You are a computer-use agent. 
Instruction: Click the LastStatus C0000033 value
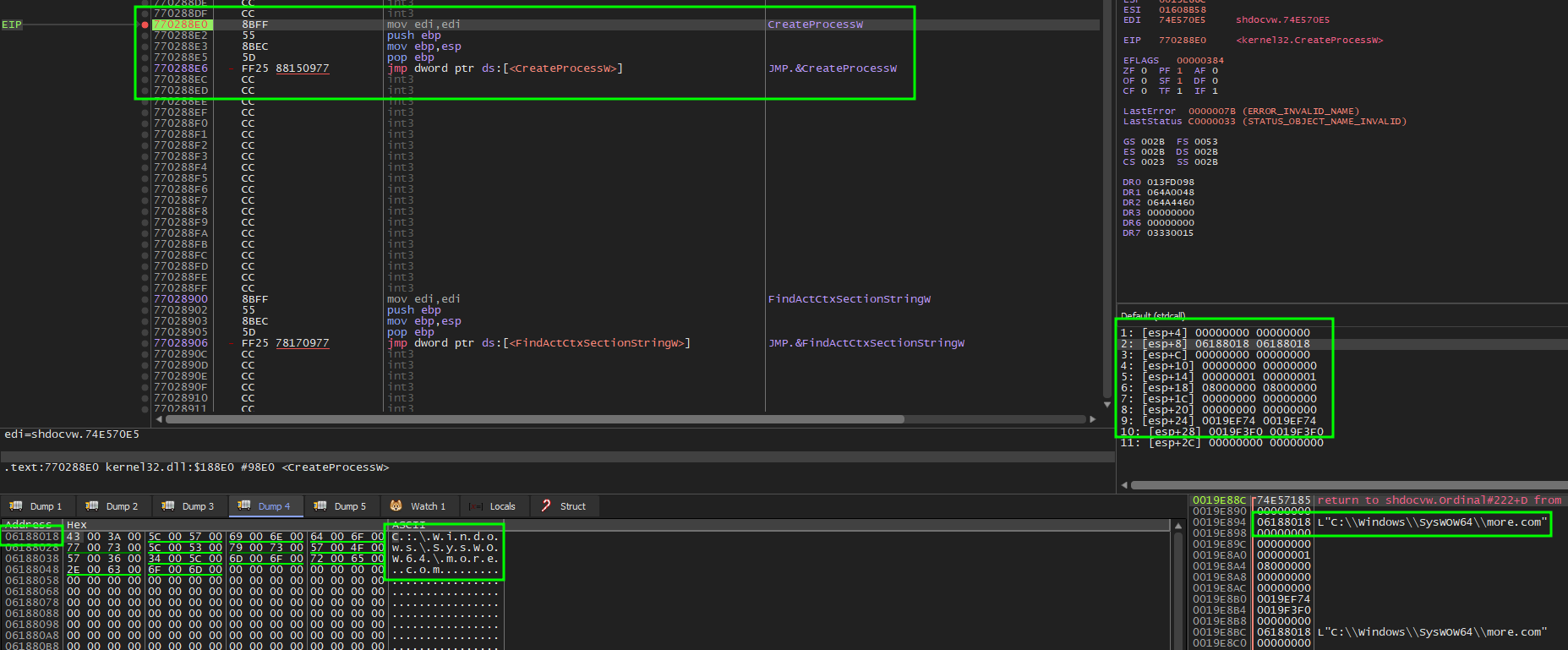click(x=1211, y=122)
